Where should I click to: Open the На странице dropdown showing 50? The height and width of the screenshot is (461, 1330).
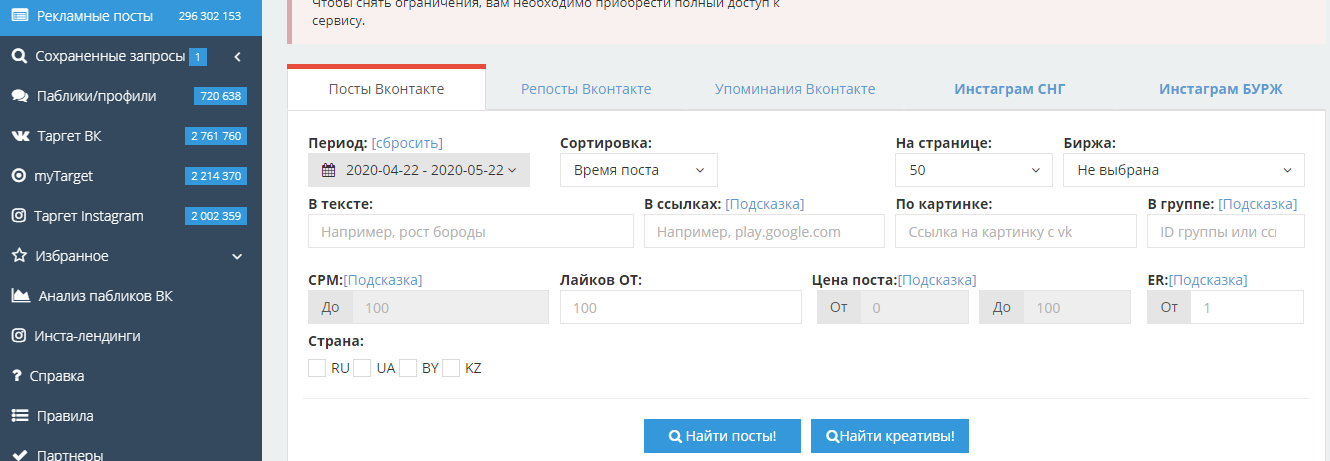pyautogui.click(x=974, y=170)
